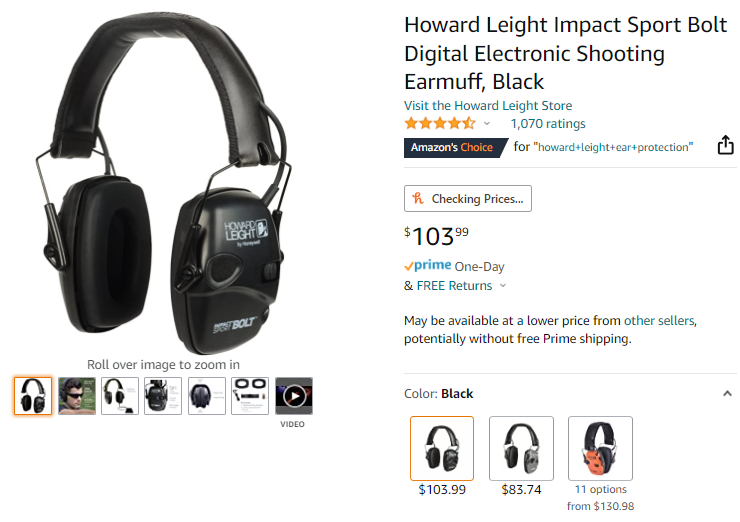This screenshot has height=522, width=740.
Task: Open the star rating breakdown arrow
Action: tap(487, 124)
